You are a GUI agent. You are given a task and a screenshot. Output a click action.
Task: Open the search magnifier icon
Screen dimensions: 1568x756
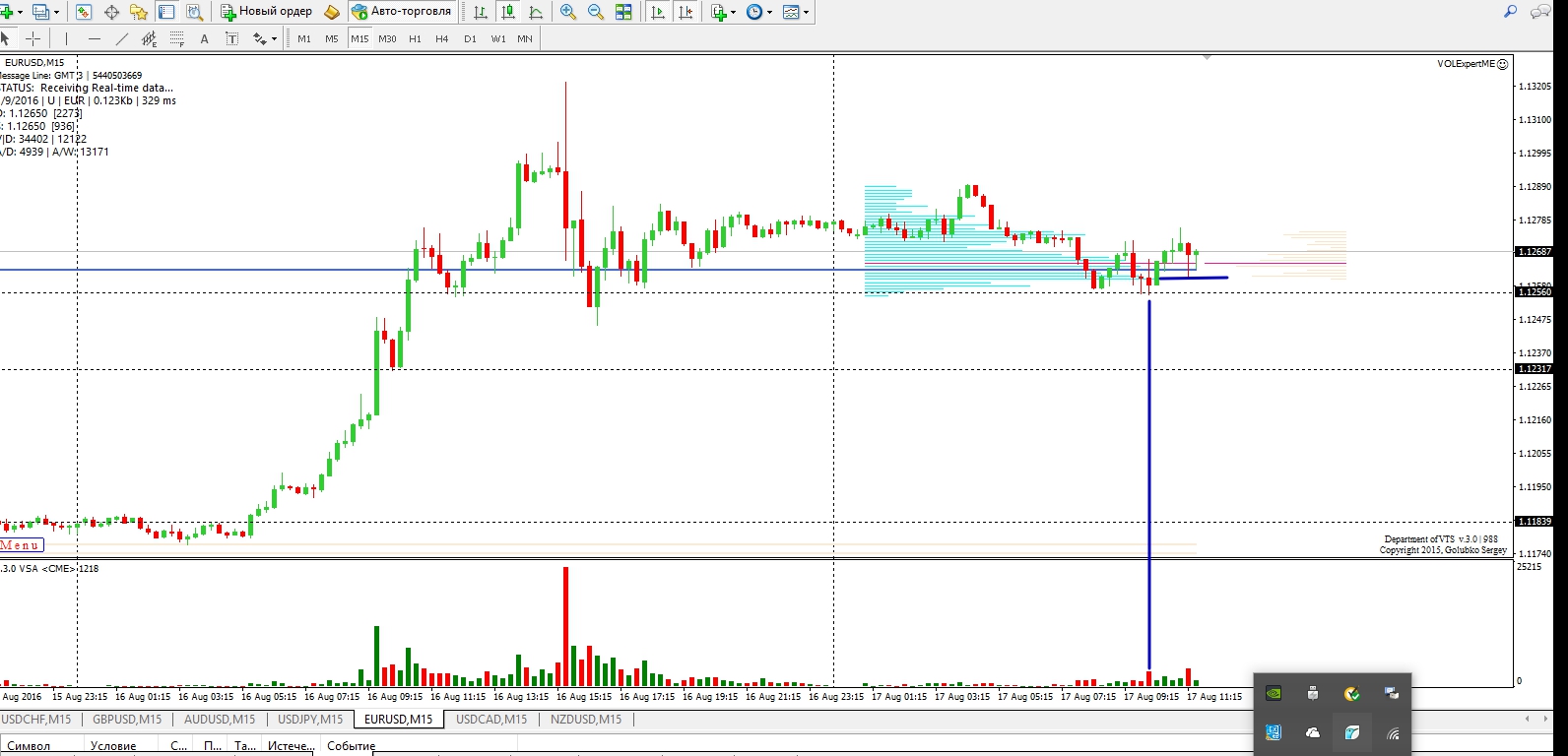pos(1510,12)
